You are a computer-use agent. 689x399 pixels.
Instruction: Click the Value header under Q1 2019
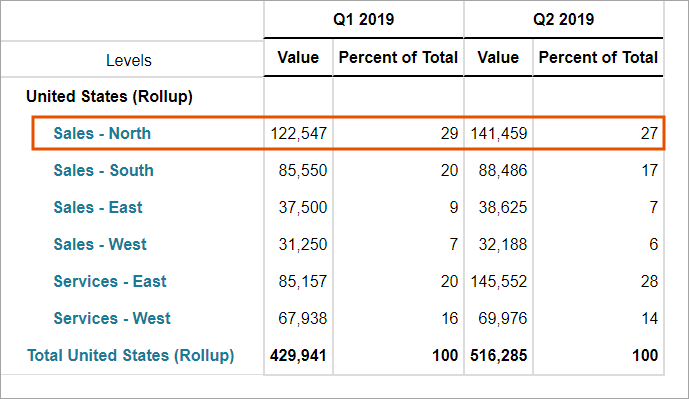298,57
